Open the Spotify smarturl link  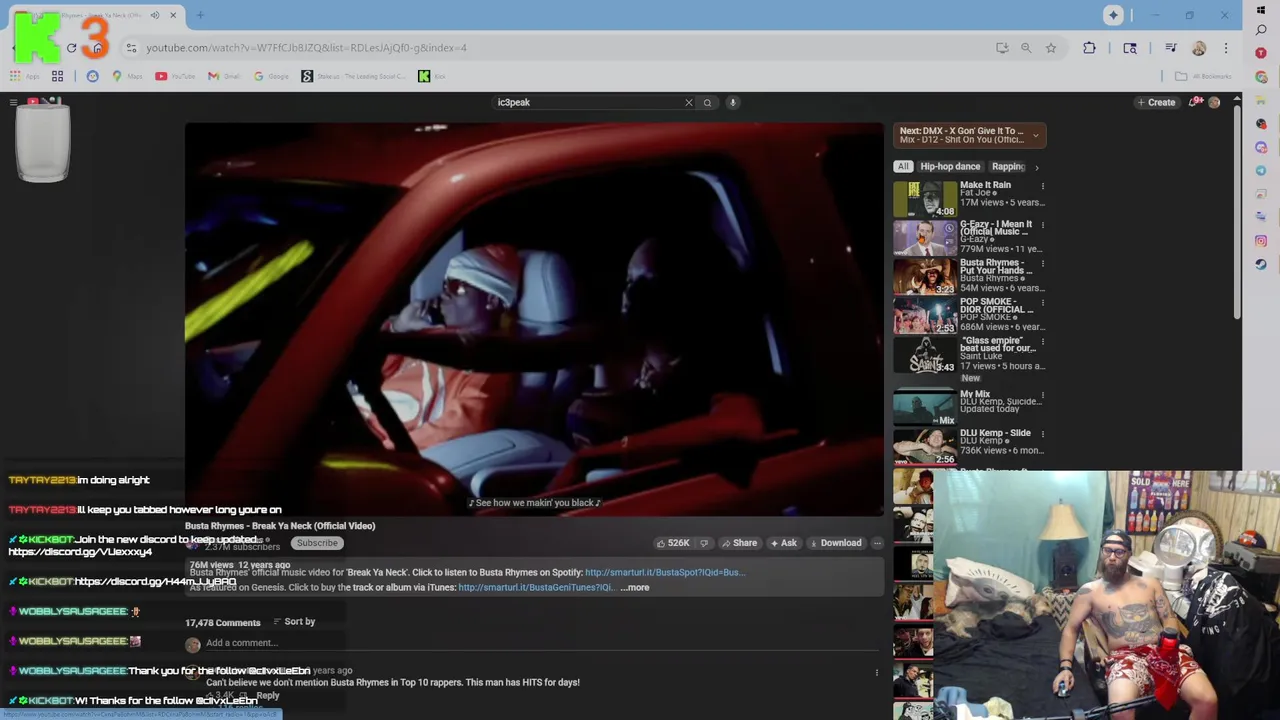(x=664, y=573)
